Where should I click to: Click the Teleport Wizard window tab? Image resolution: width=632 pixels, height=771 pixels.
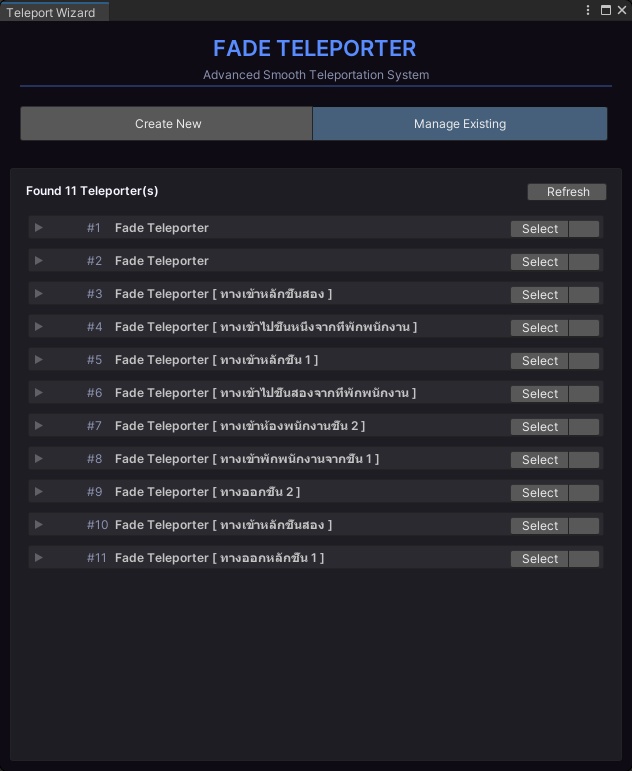click(x=51, y=12)
